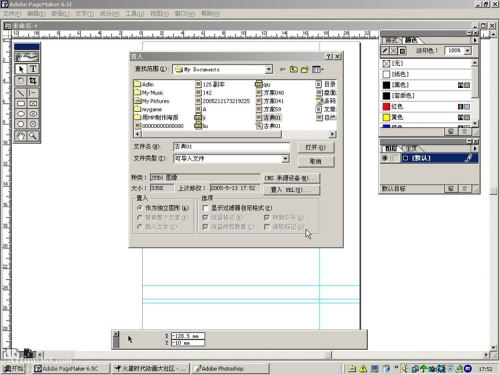Screen dimensions: 500x375
Task: Click the fill button in Colors panel
Action: coord(394,51)
